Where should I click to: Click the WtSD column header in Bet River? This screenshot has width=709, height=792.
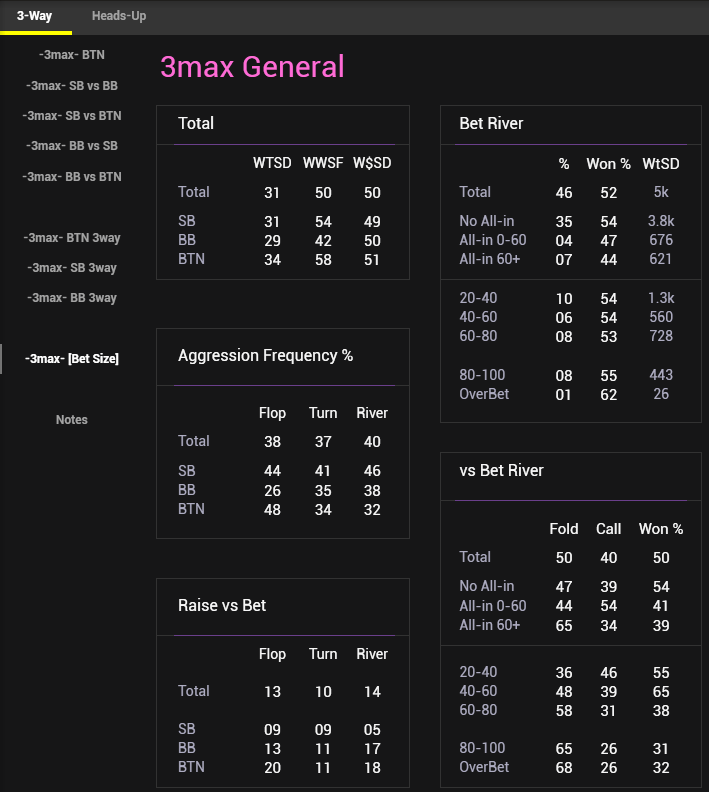tap(661, 163)
